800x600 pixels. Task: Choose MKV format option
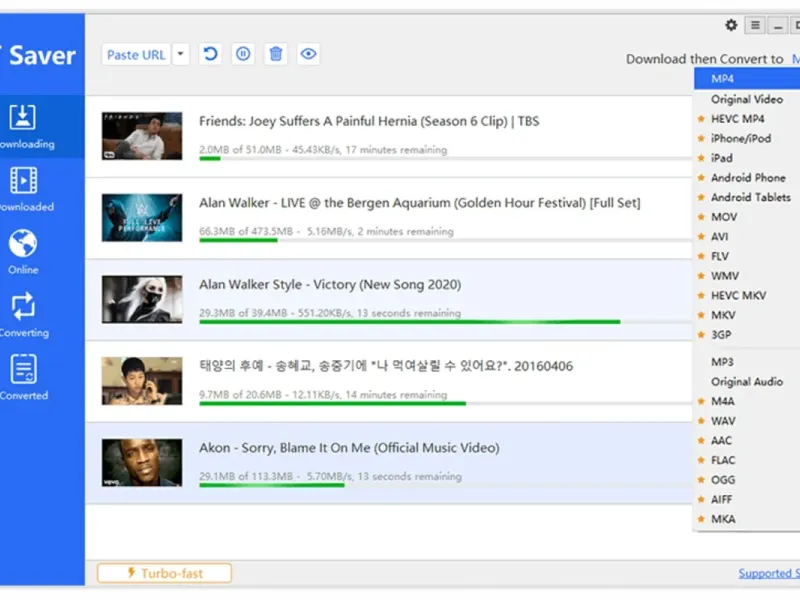tap(747, 315)
